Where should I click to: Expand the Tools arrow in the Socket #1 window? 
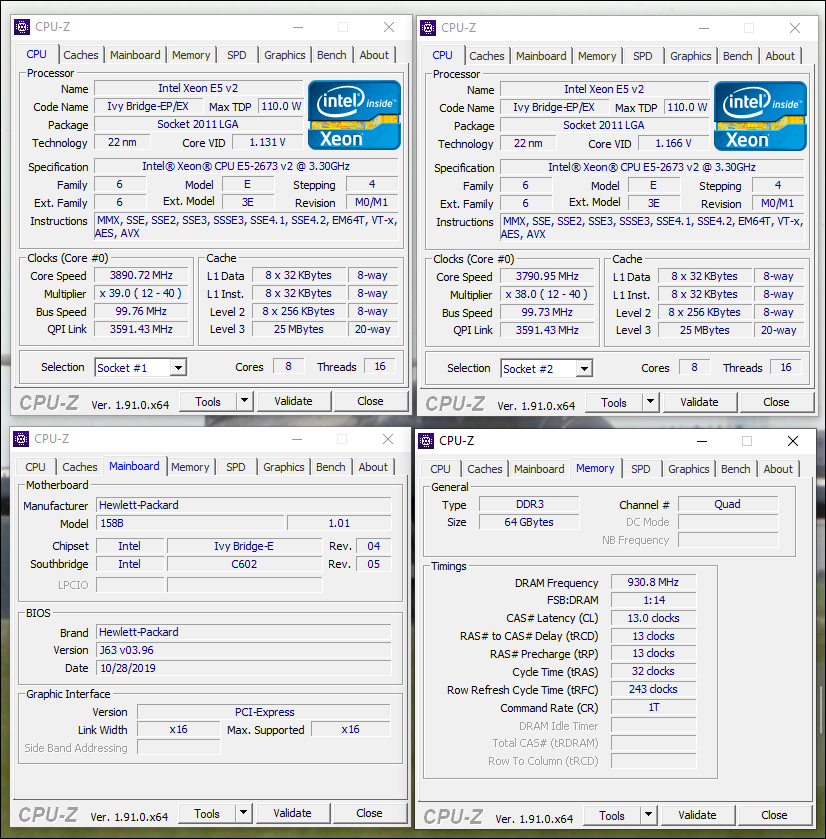[x=244, y=401]
